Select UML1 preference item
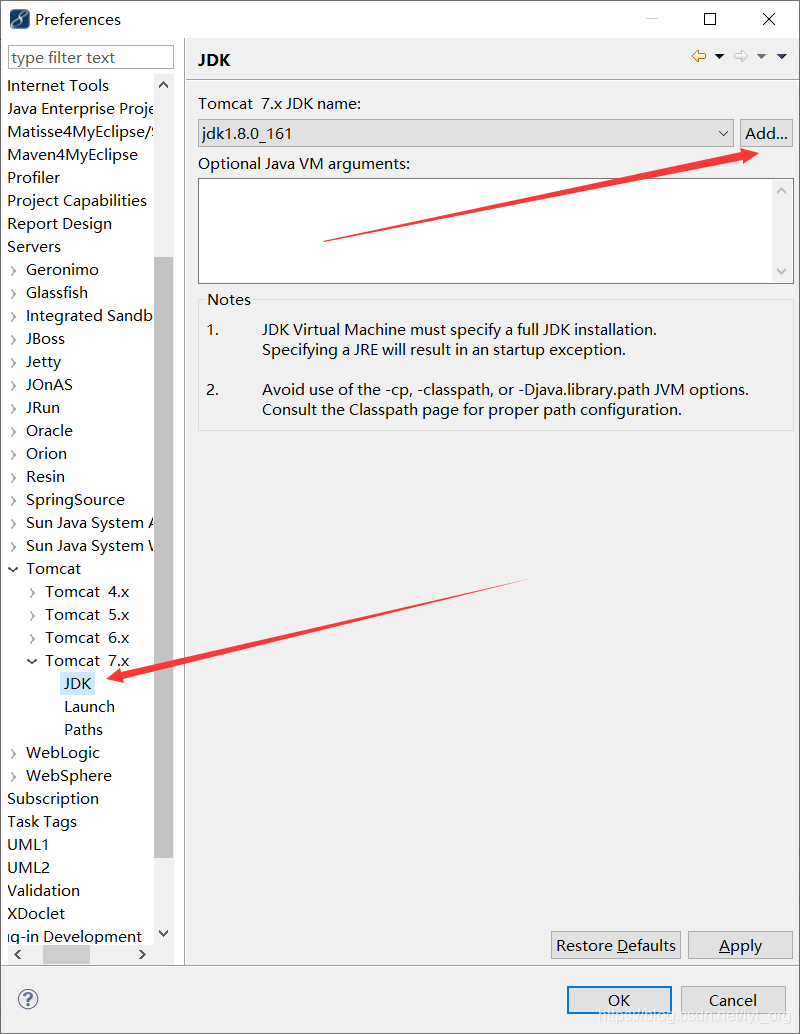800x1034 pixels. (28, 845)
